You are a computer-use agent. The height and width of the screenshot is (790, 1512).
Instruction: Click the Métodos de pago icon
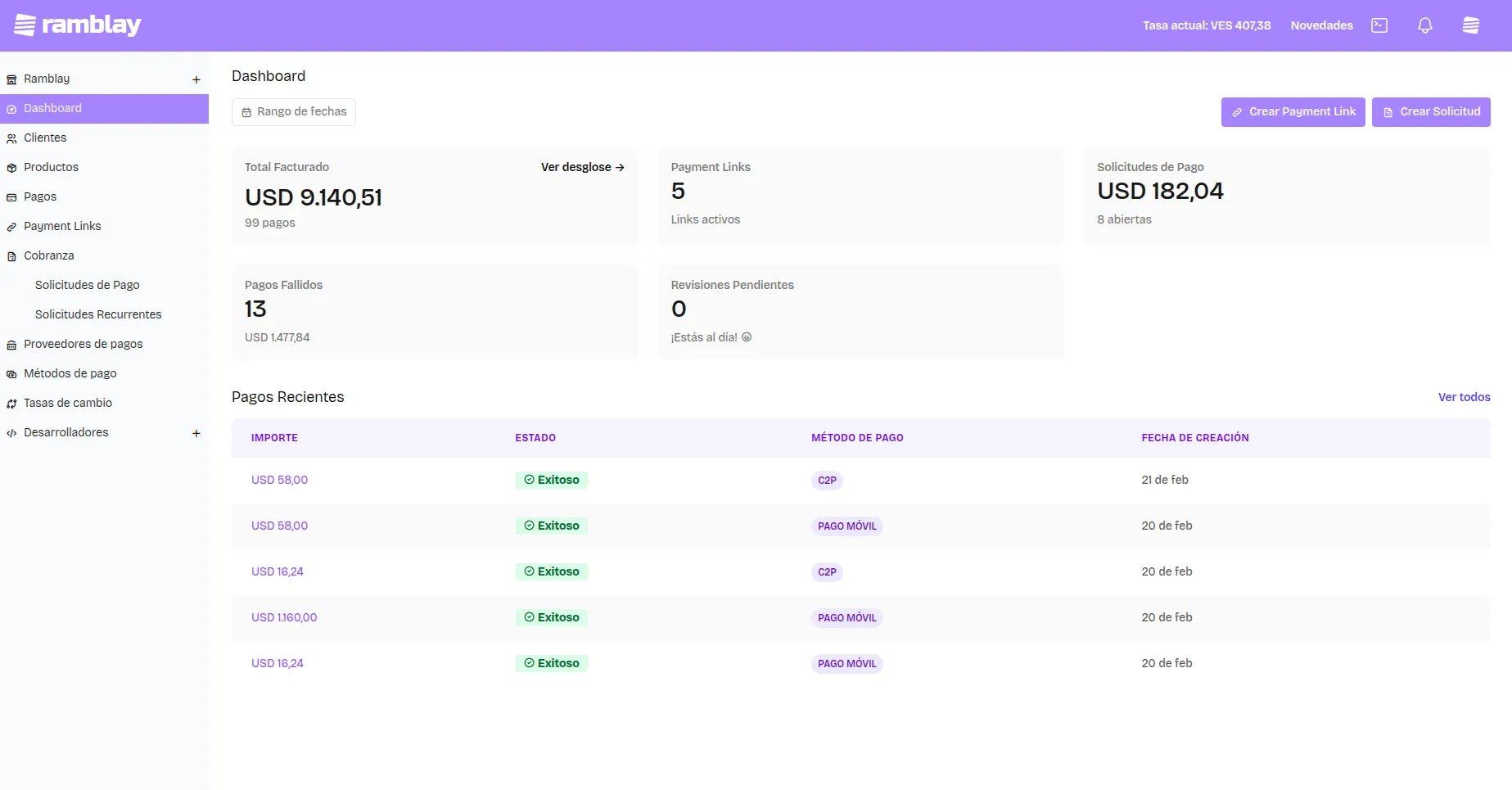[x=11, y=373]
